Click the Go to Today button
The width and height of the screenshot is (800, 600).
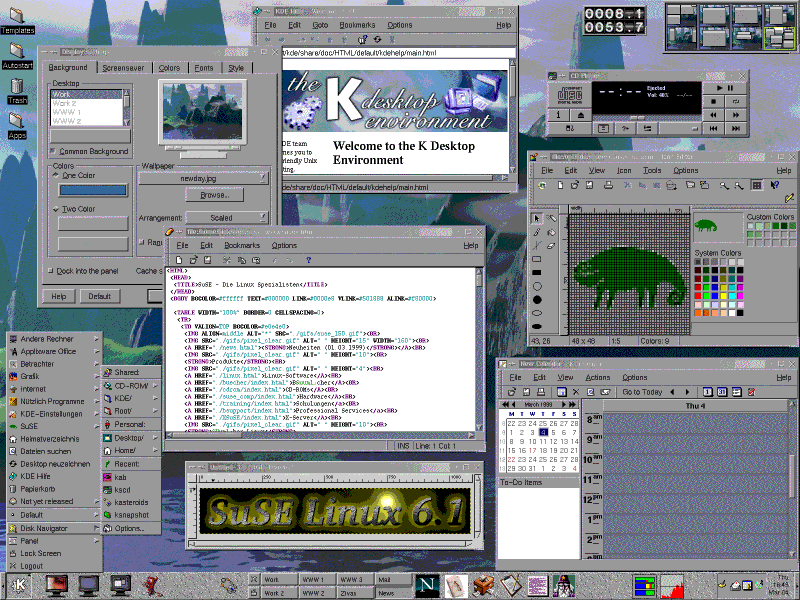(x=641, y=391)
